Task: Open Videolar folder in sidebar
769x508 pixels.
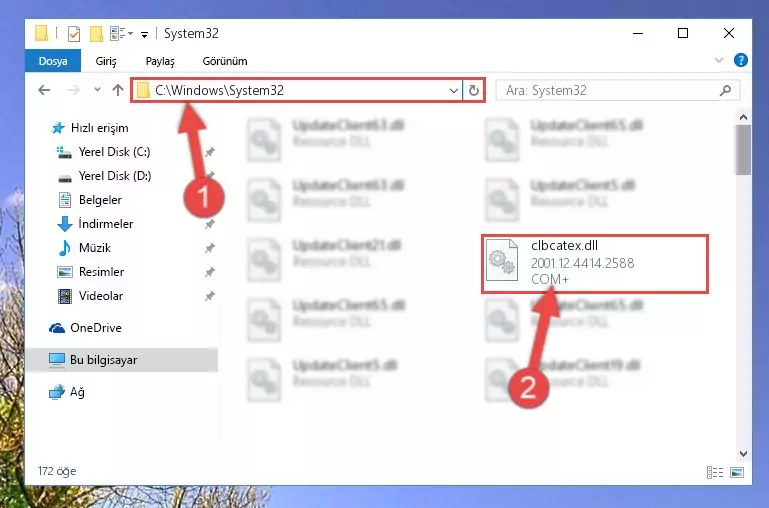Action: point(101,296)
